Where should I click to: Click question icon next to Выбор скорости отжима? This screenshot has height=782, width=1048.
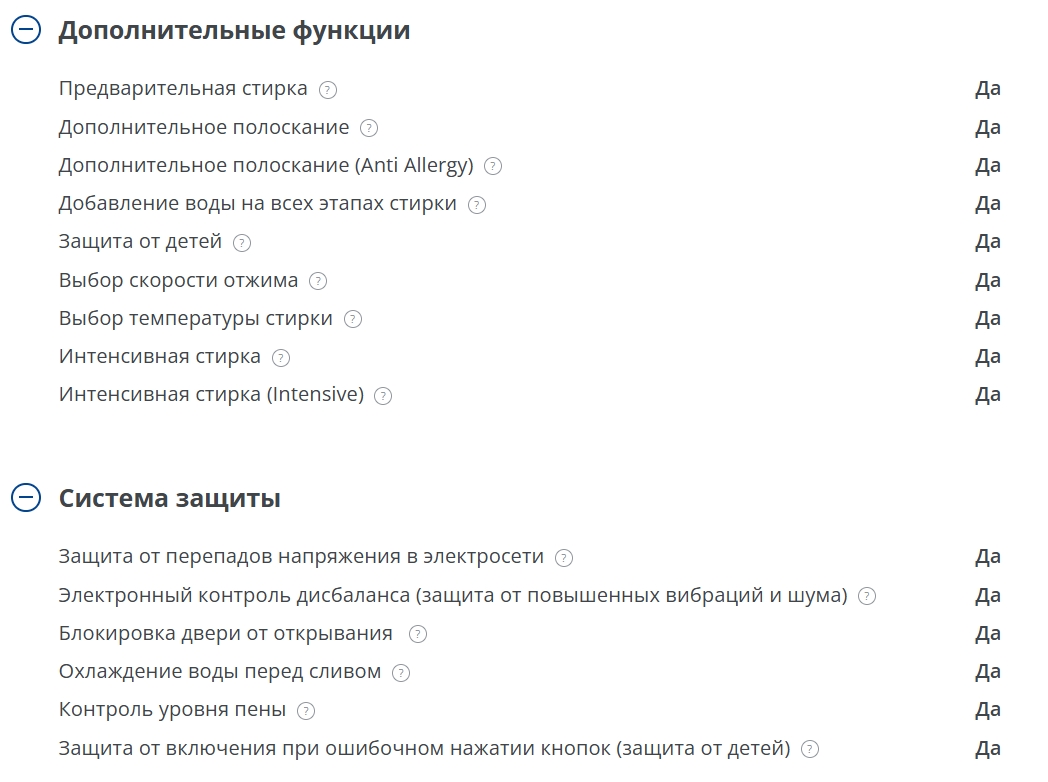point(318,281)
